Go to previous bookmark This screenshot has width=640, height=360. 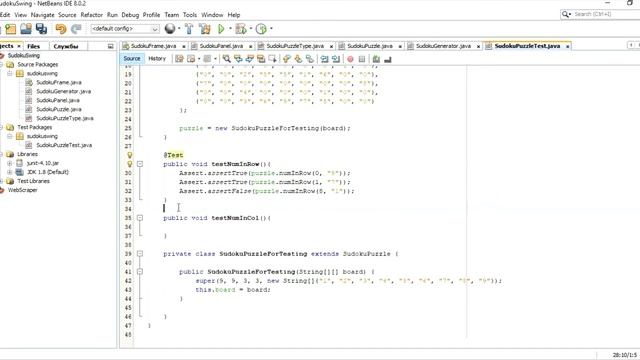287,59
